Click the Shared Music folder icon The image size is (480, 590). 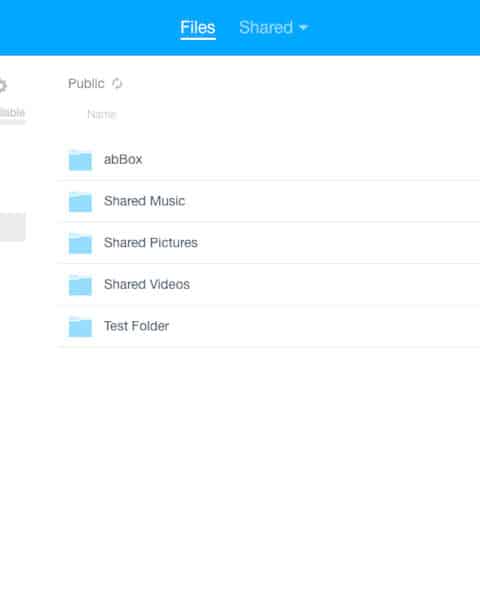(80, 202)
